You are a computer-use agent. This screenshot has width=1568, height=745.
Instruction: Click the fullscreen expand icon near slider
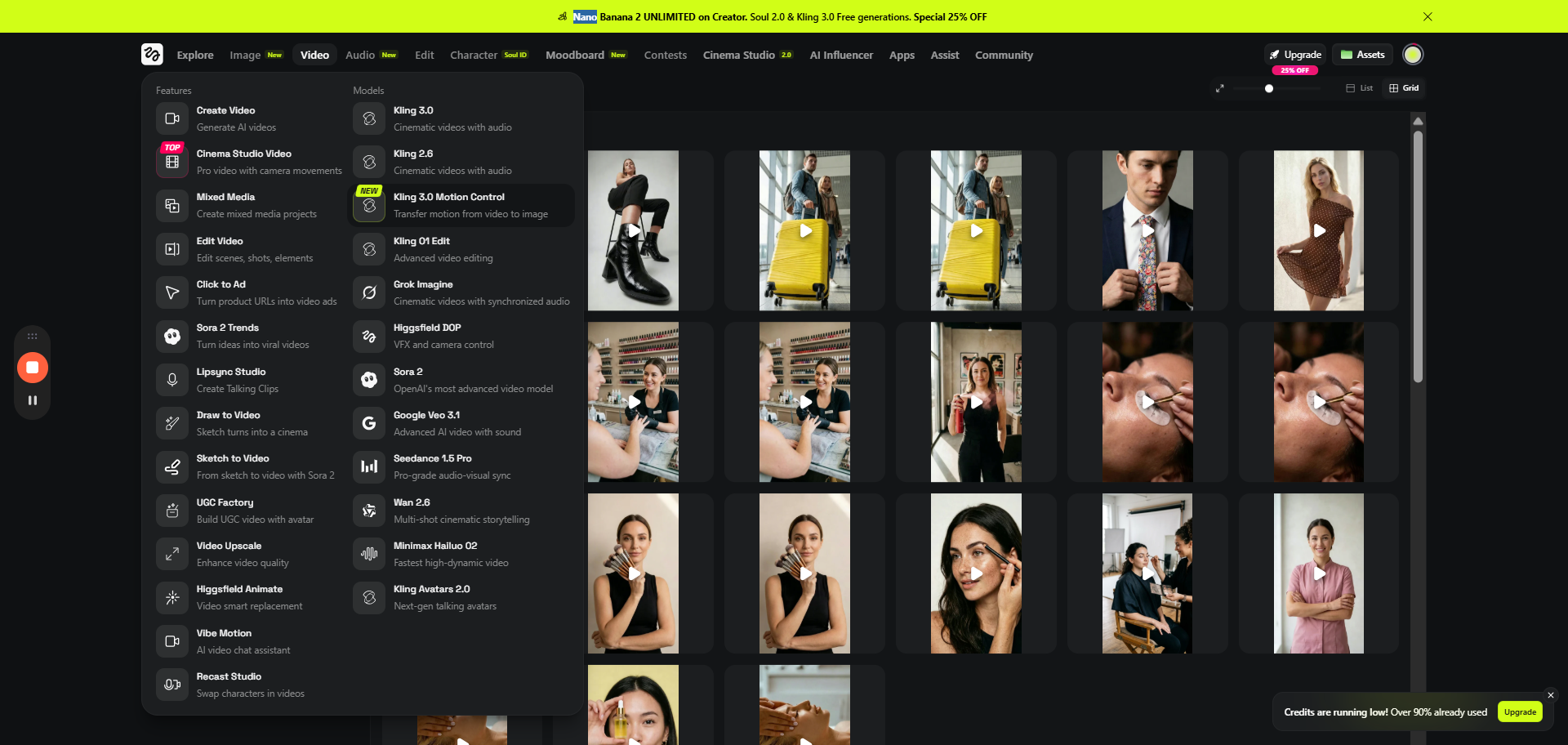1219,88
